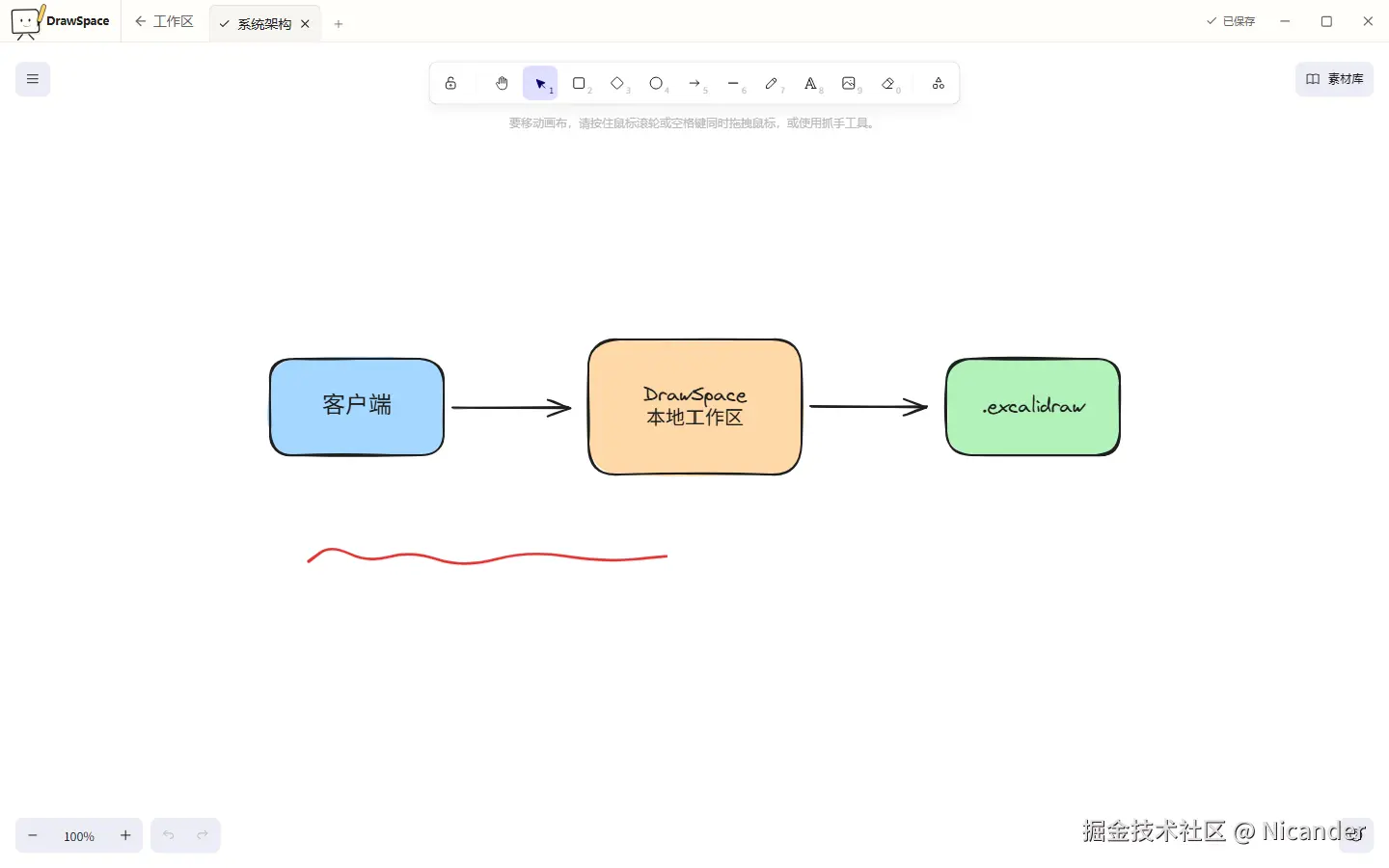Click the 已保存 saved status

[1231, 21]
